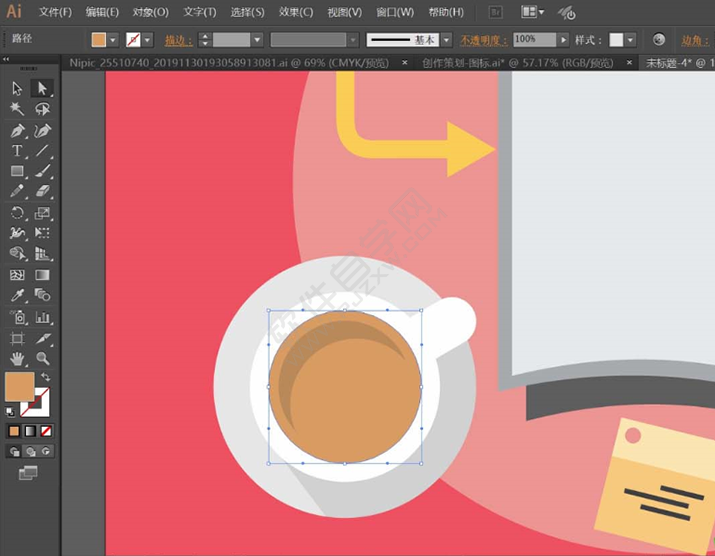
Task: Set paint mode to None
Action: coord(46,431)
